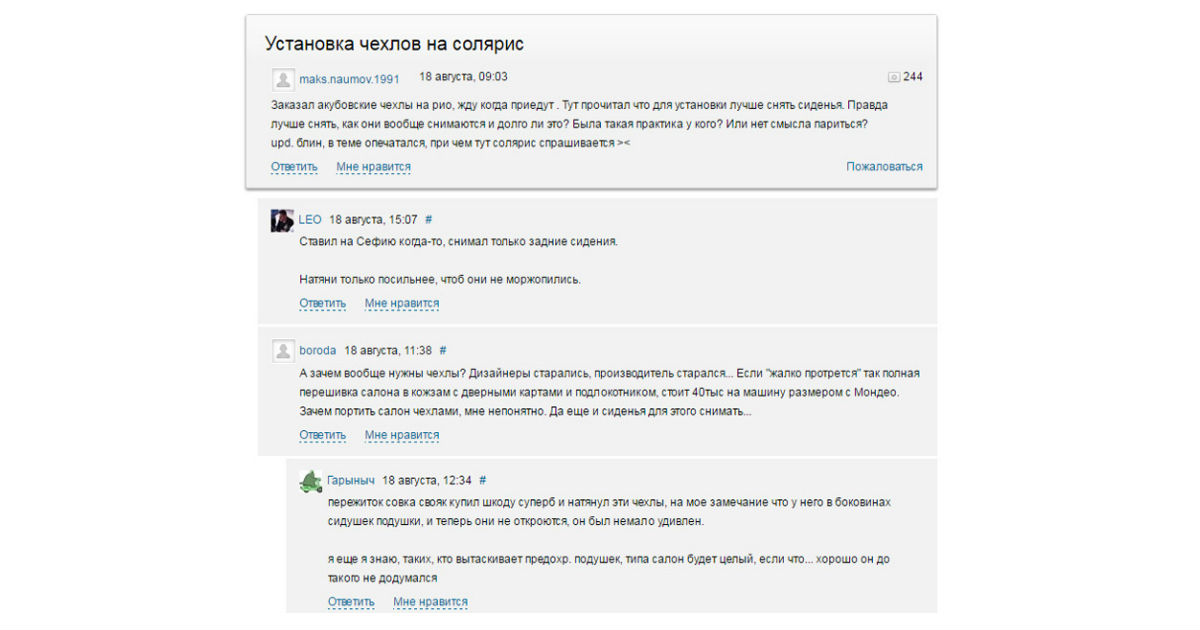The height and width of the screenshot is (630, 1200).
Task: Reply to boroda's comment
Action: pyautogui.click(x=322, y=435)
